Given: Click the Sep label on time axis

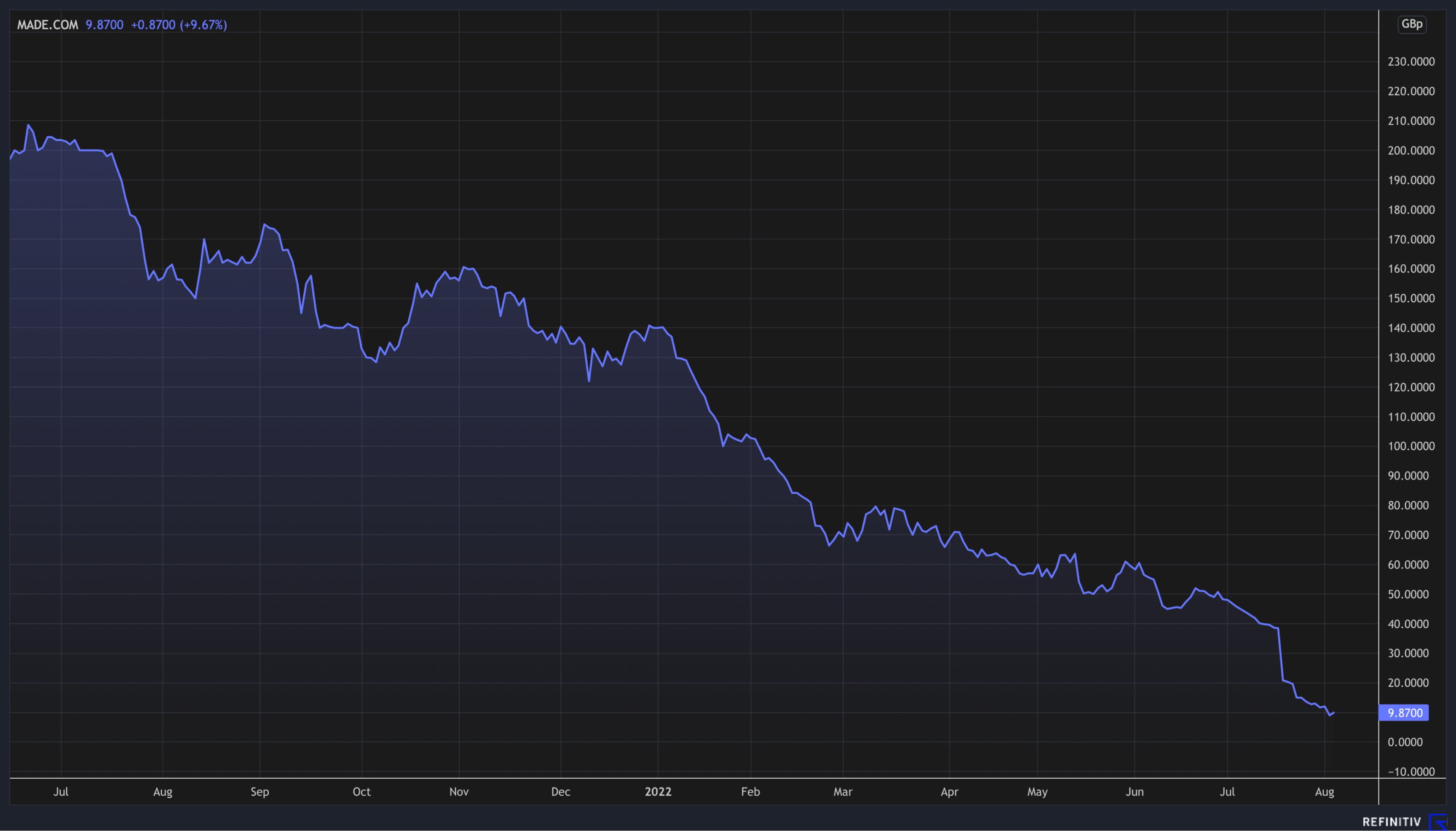Looking at the screenshot, I should point(260,792).
